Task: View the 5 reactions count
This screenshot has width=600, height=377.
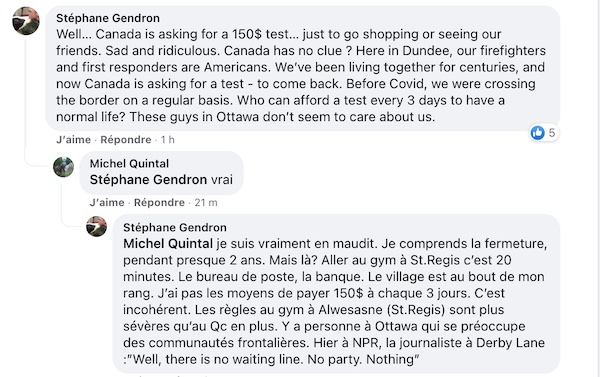Action: [x=551, y=133]
